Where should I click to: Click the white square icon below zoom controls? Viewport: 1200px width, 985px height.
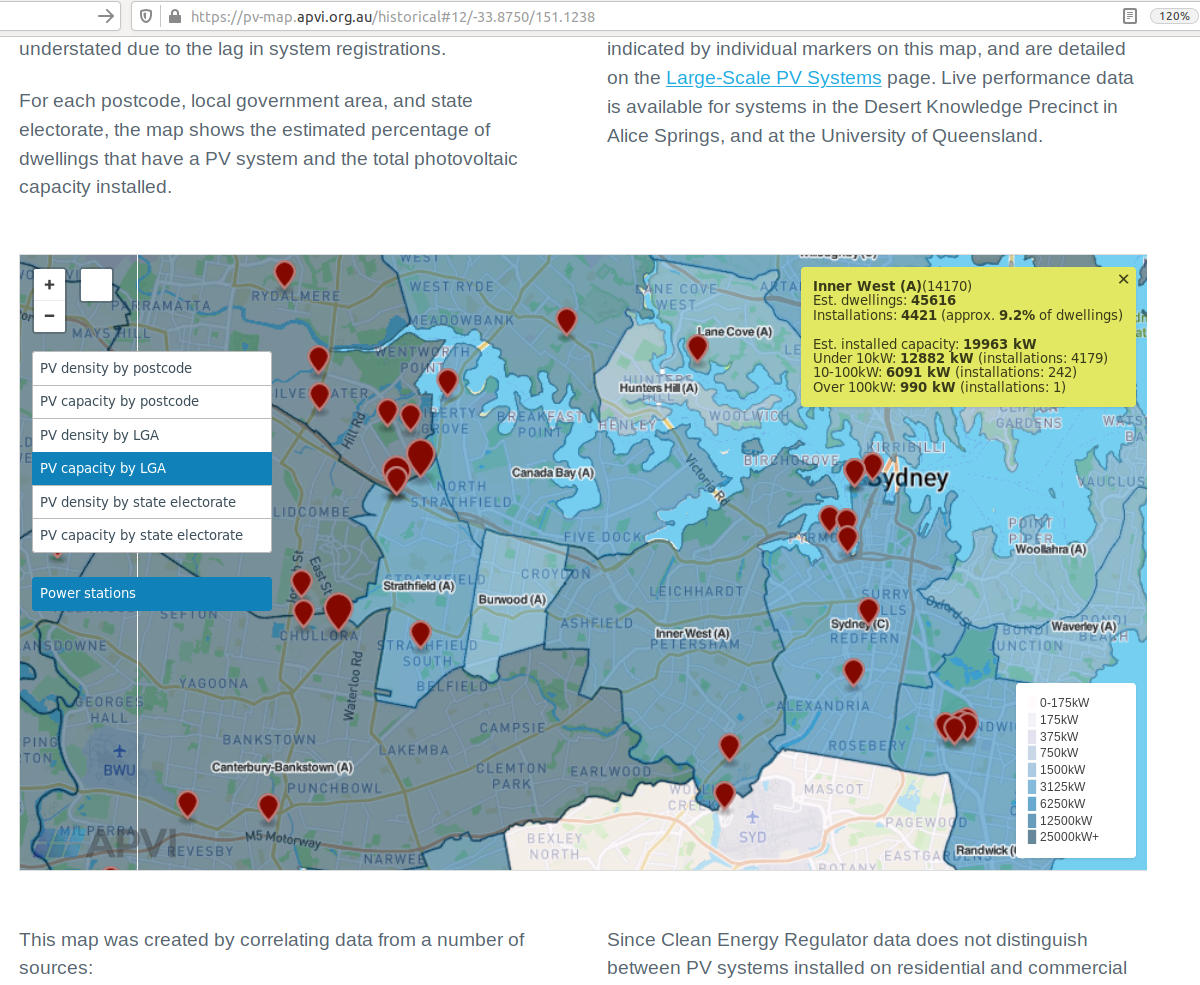coord(96,285)
